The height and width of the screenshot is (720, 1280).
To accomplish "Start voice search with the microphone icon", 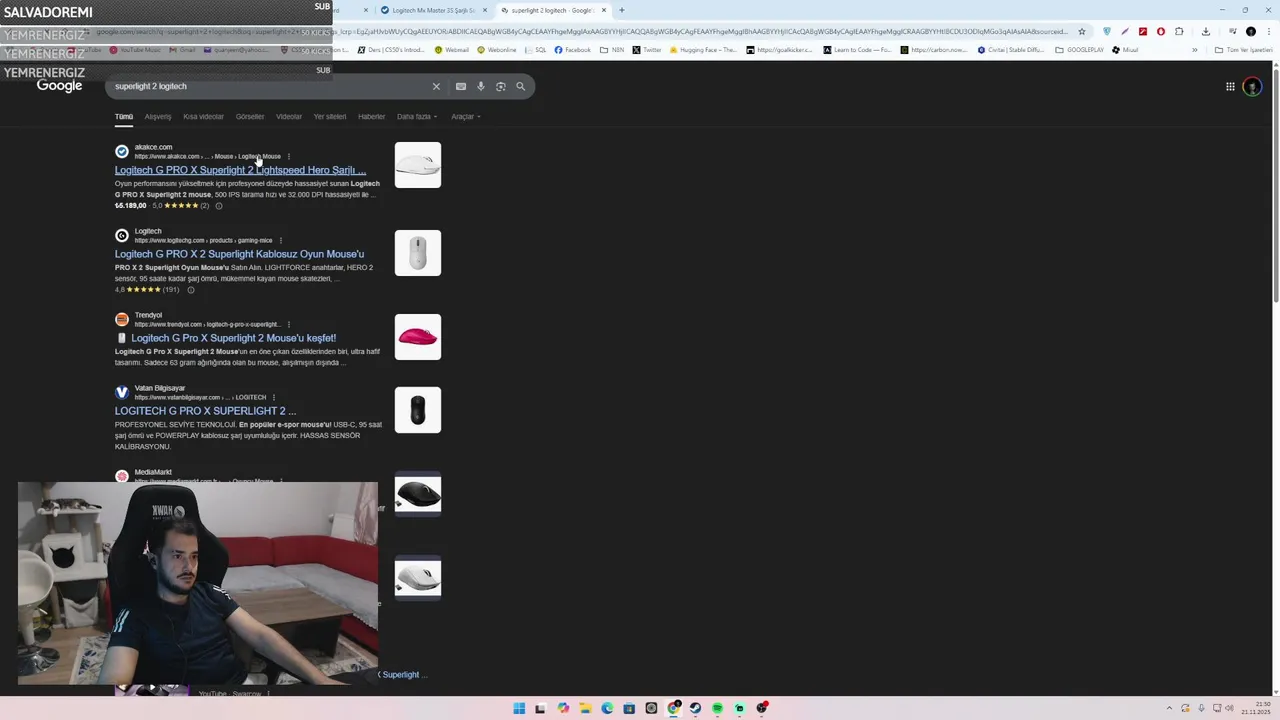I will (481, 86).
